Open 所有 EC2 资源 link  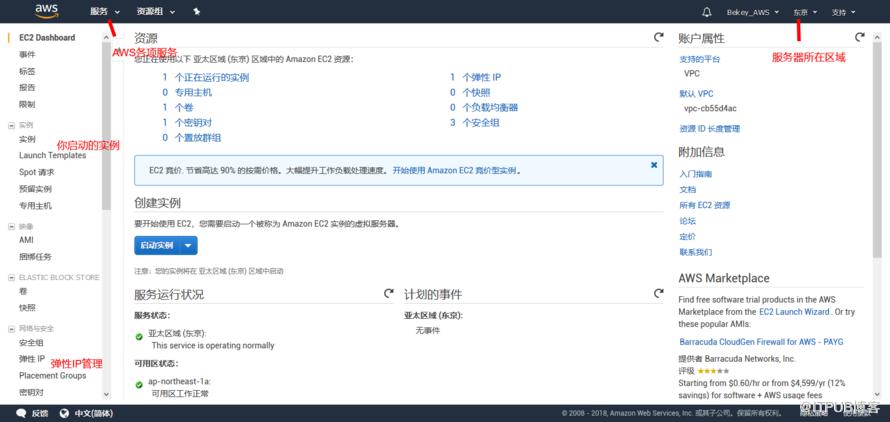click(704, 205)
